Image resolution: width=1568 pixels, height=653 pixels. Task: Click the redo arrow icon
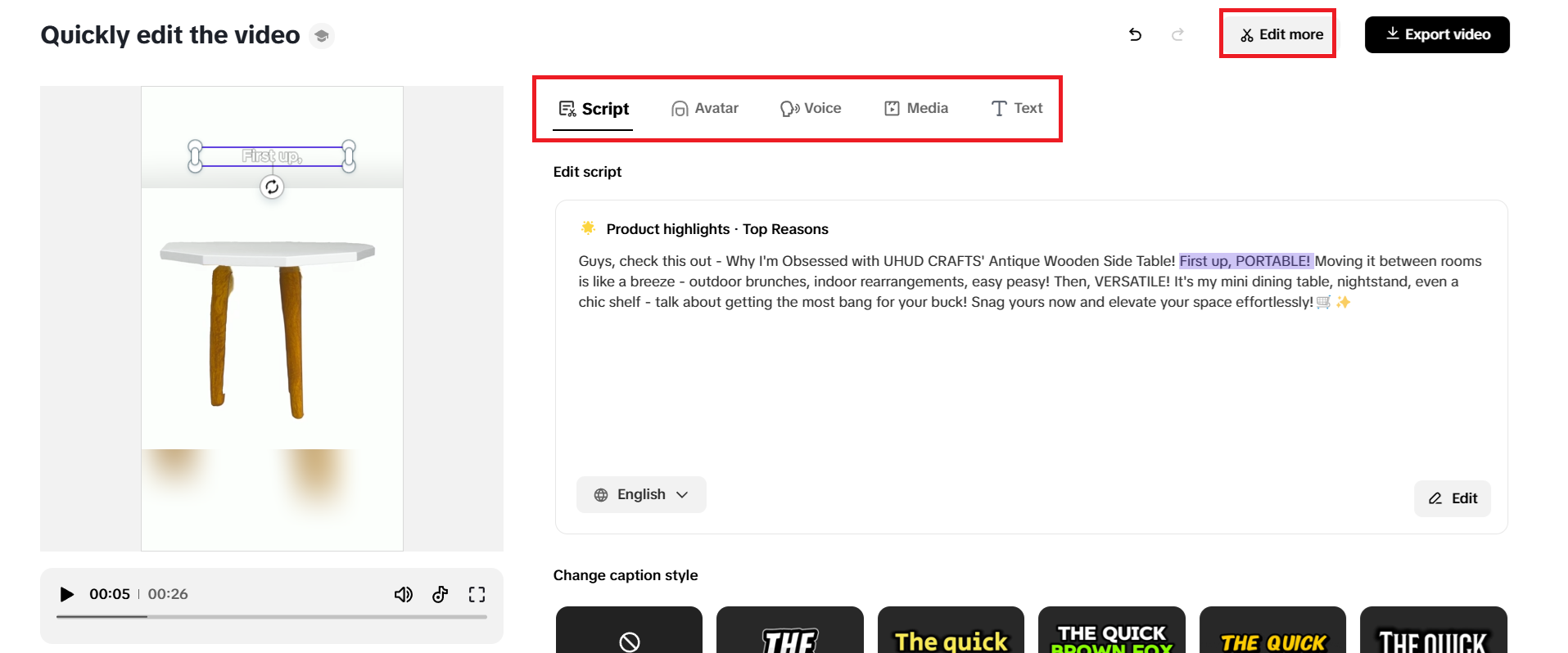[x=1177, y=34]
